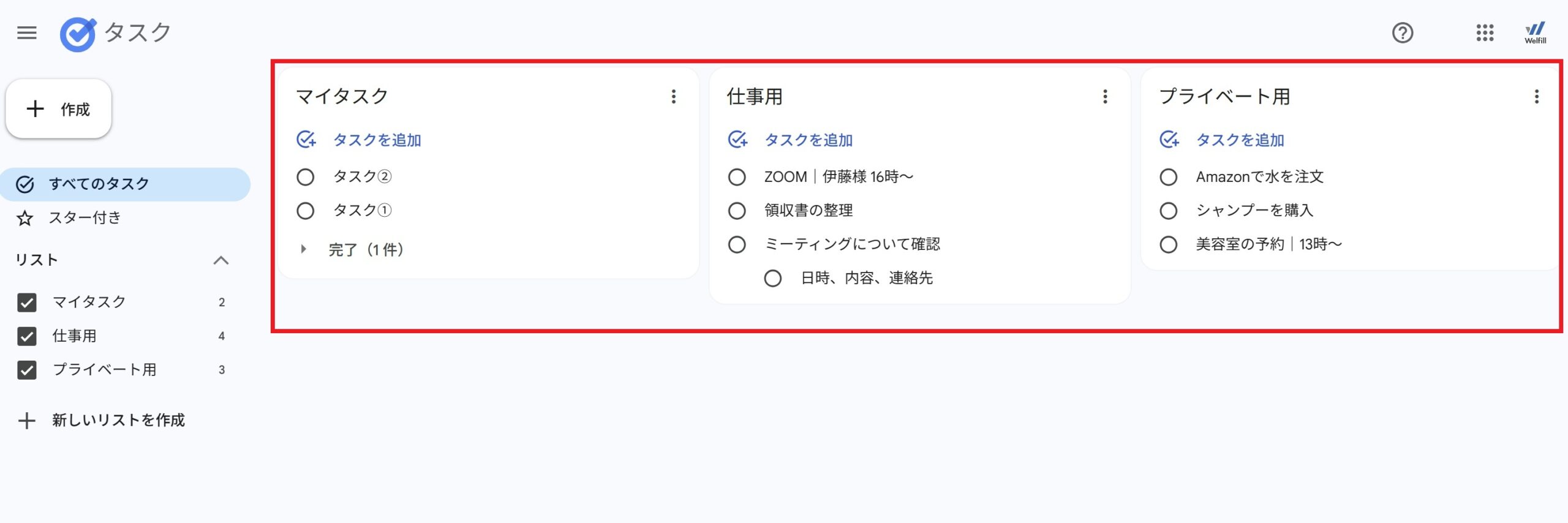
Task: Uncheck the プライベート用 list checkbox
Action: [x=27, y=370]
